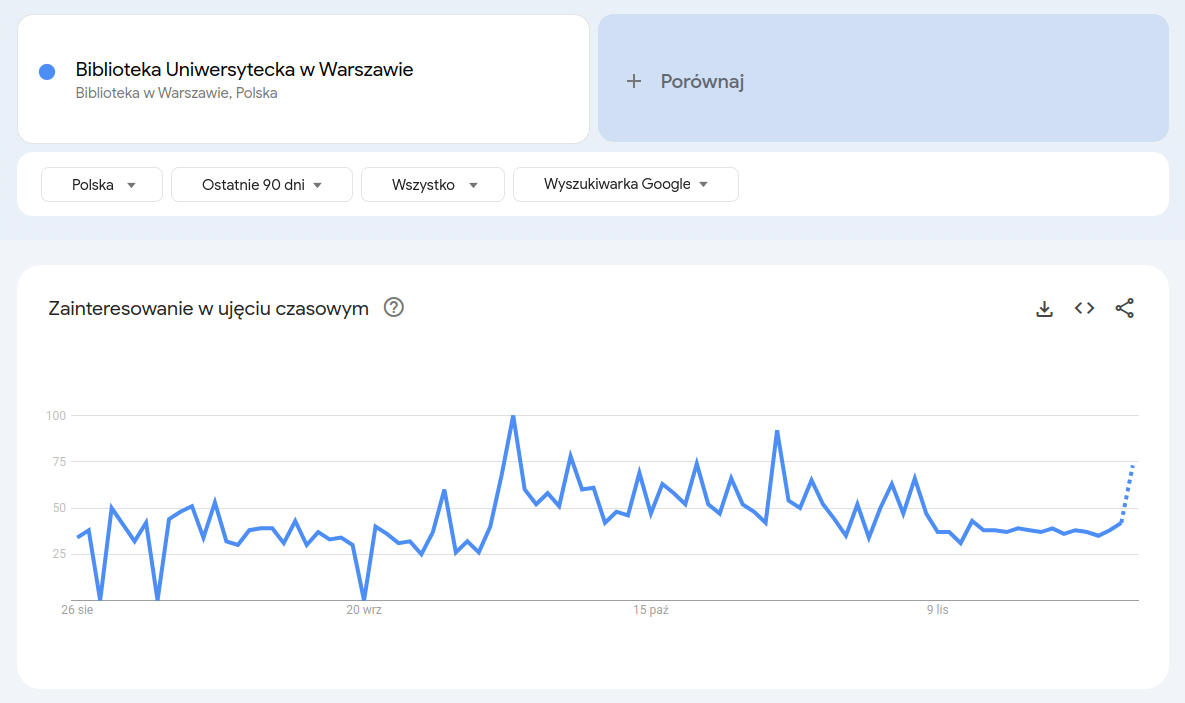Click the download CSV icon
Screen dimensions: 1185x703
pyautogui.click(x=1044, y=308)
